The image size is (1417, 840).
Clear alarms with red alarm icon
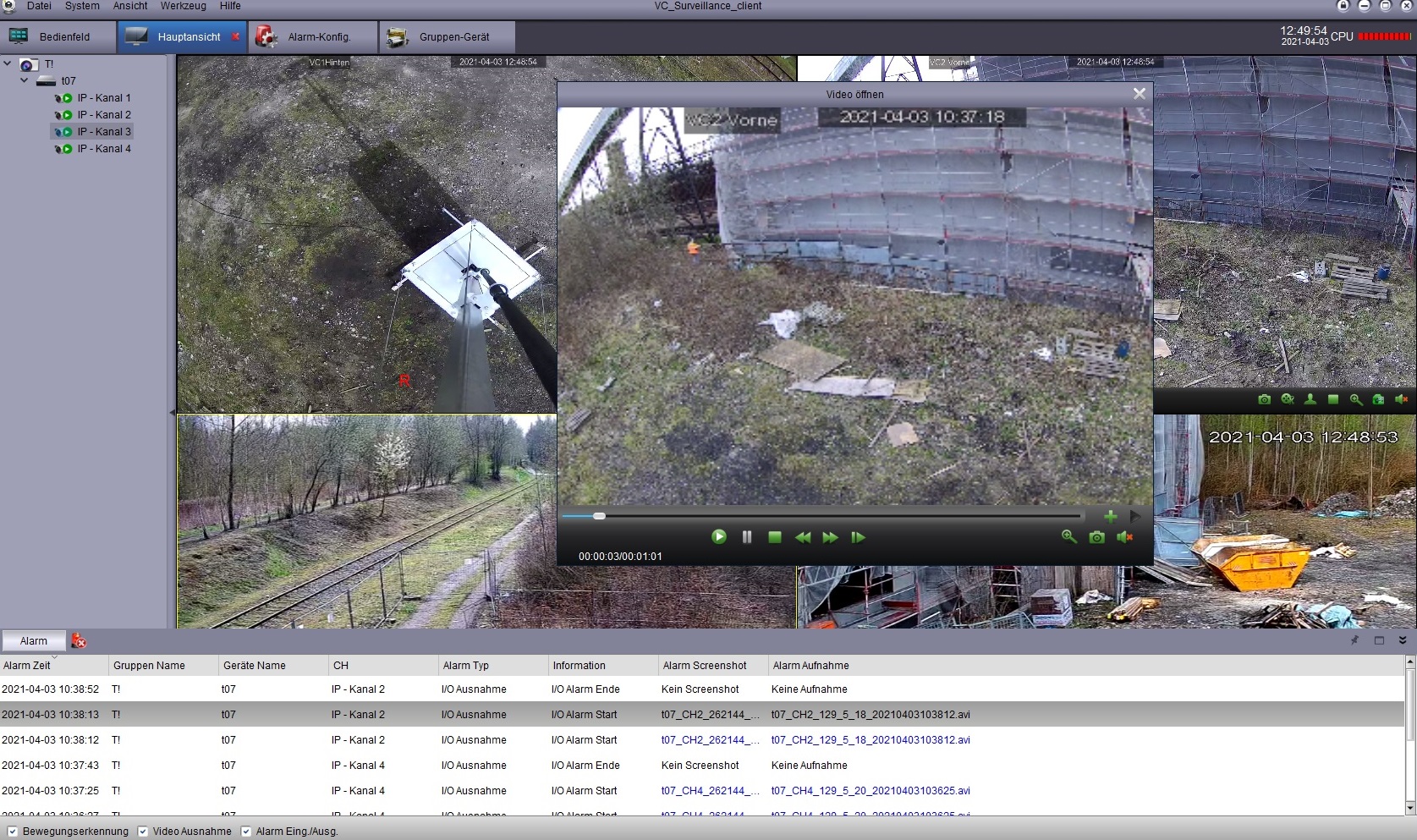coord(79,641)
